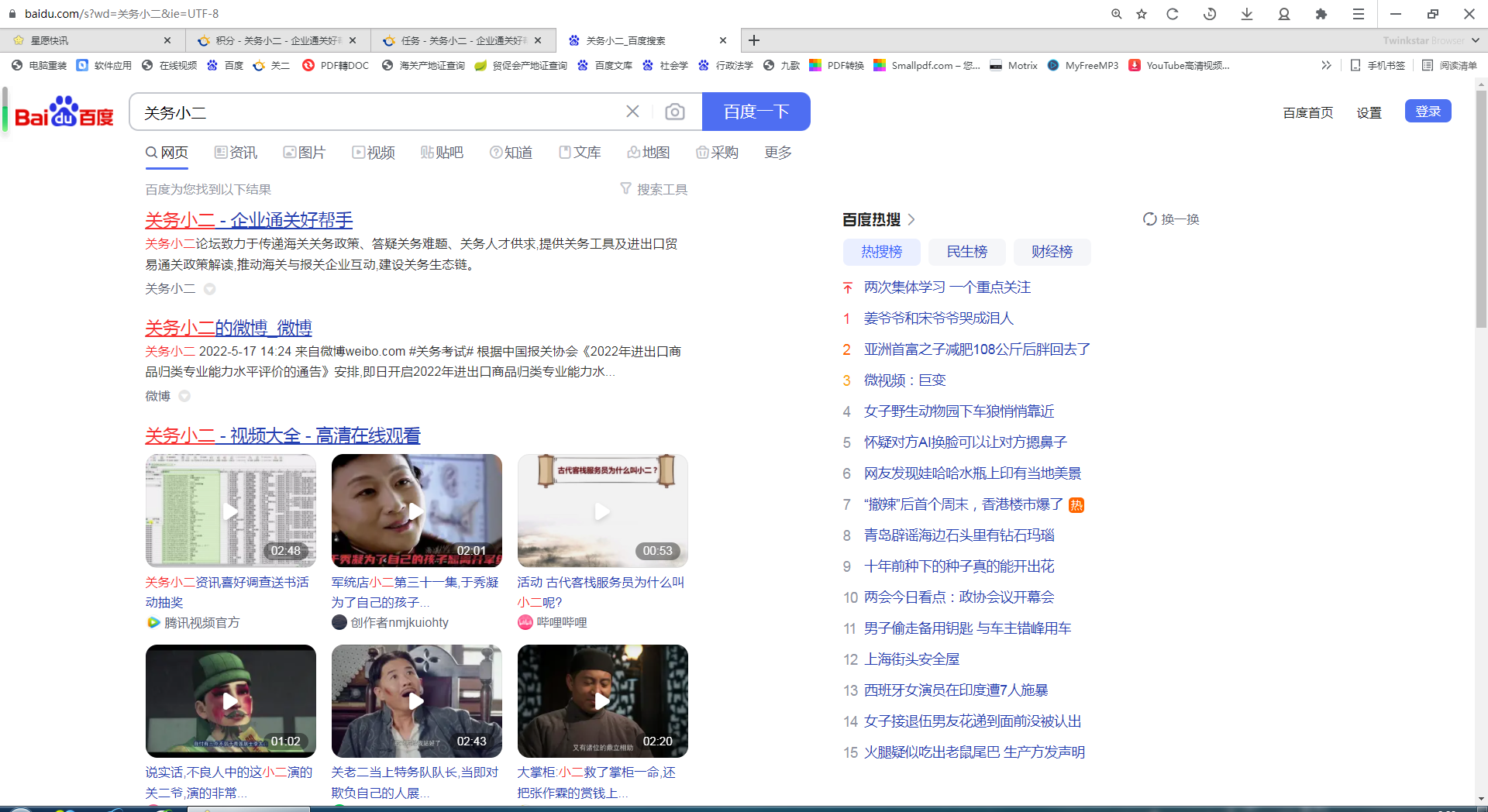Reload the page with refresh icon
Image resolution: width=1488 pixels, height=812 pixels.
tap(1173, 14)
